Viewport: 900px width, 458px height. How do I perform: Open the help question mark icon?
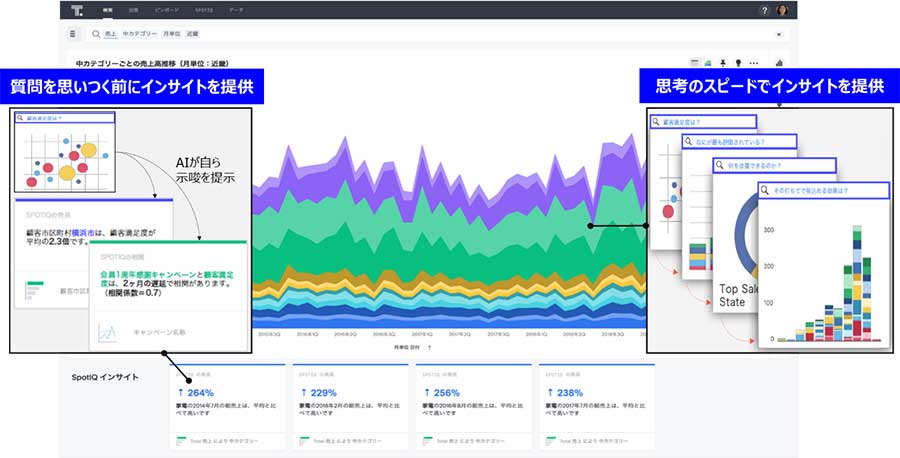tap(765, 10)
